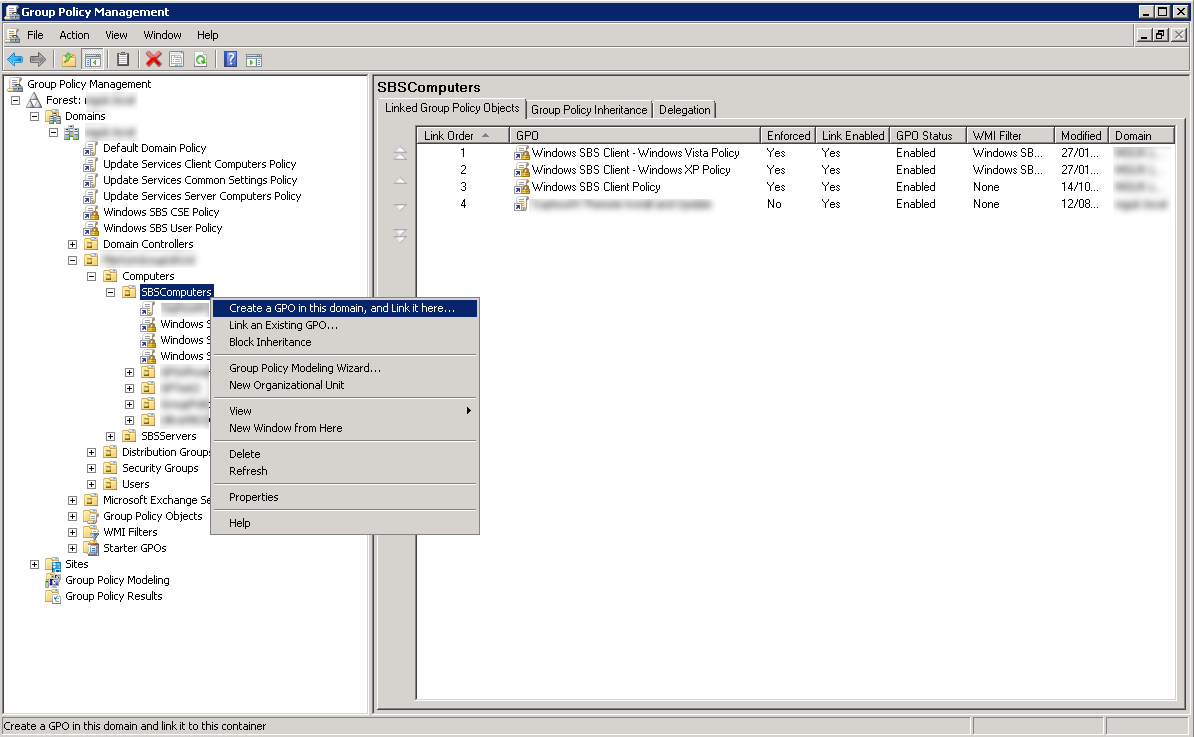Viewport: 1194px width, 737px height.
Task: Switch to Group Policy Inheritance tab
Action: coord(589,110)
